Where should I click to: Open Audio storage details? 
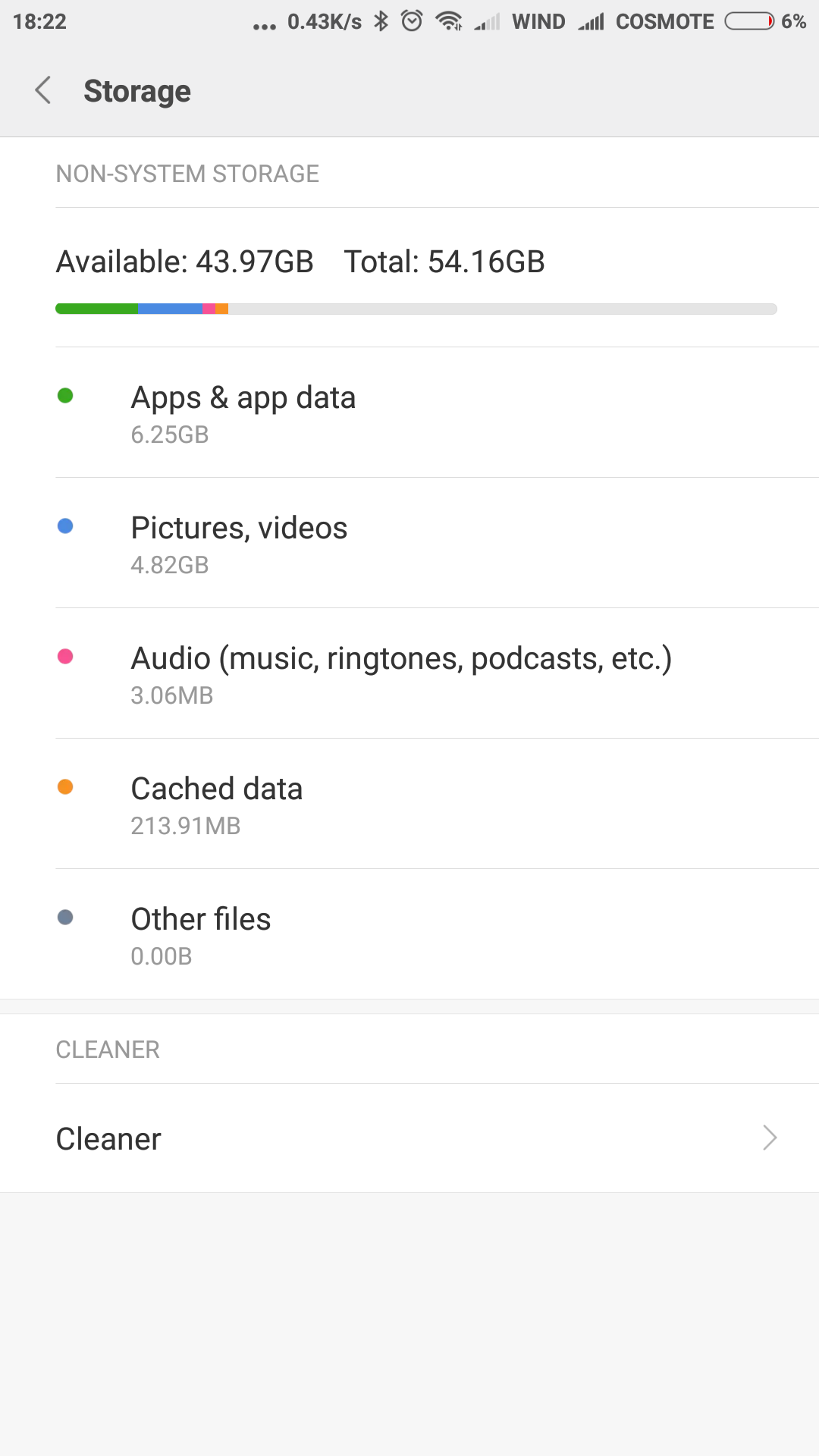401,673
